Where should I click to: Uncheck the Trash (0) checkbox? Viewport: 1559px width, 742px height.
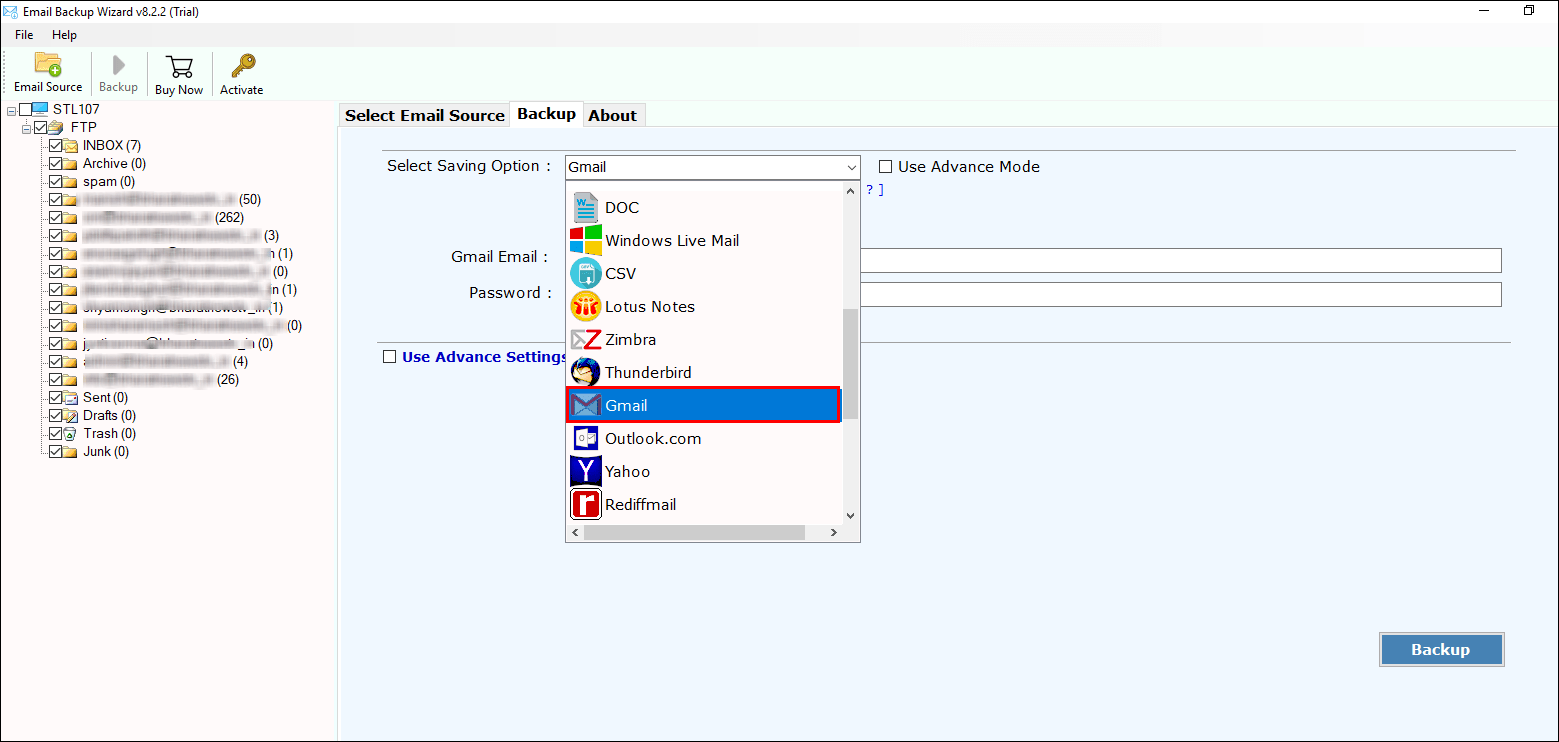[56, 434]
